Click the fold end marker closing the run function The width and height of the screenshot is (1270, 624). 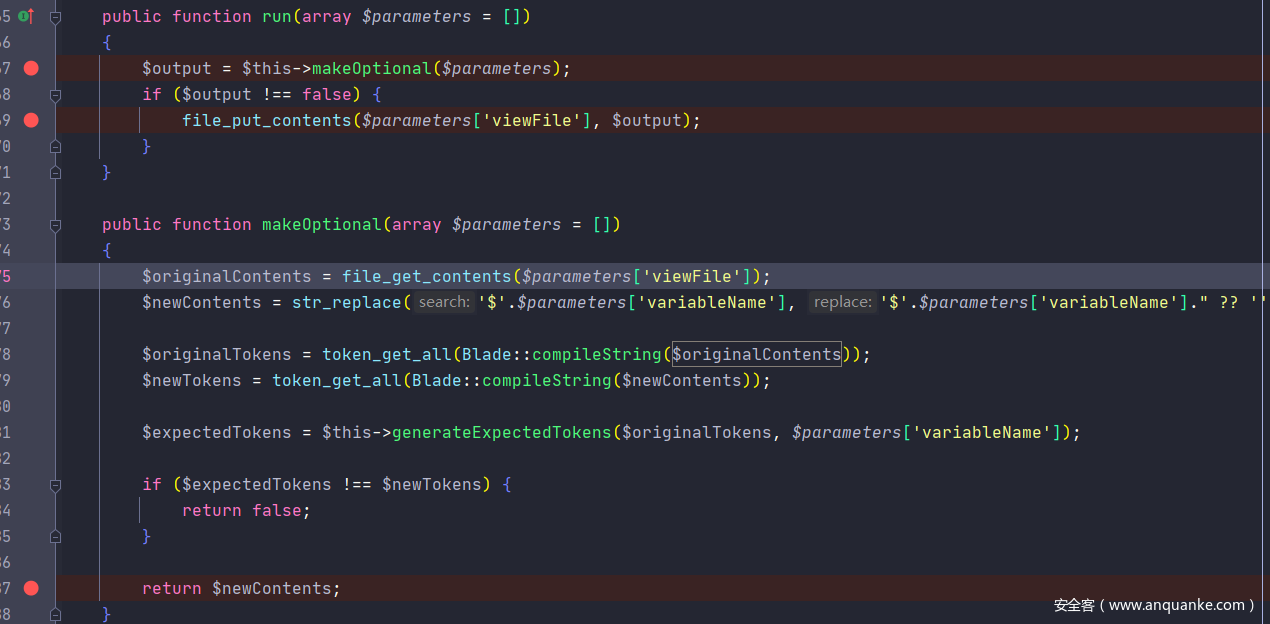pos(55,172)
